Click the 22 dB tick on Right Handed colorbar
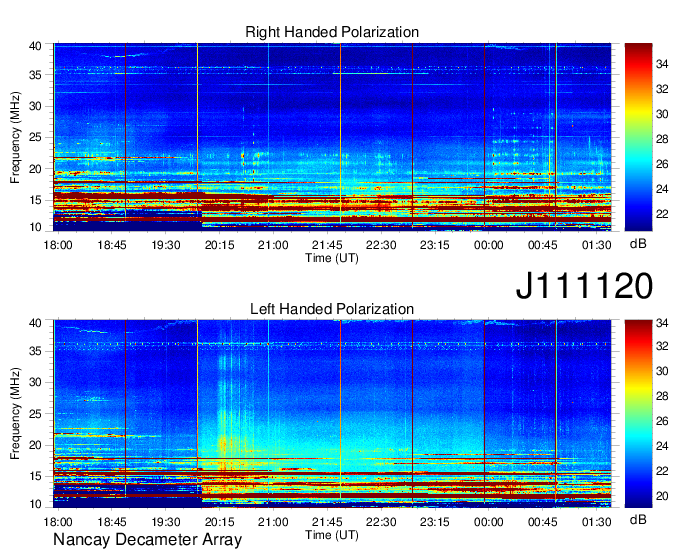 [x=662, y=214]
